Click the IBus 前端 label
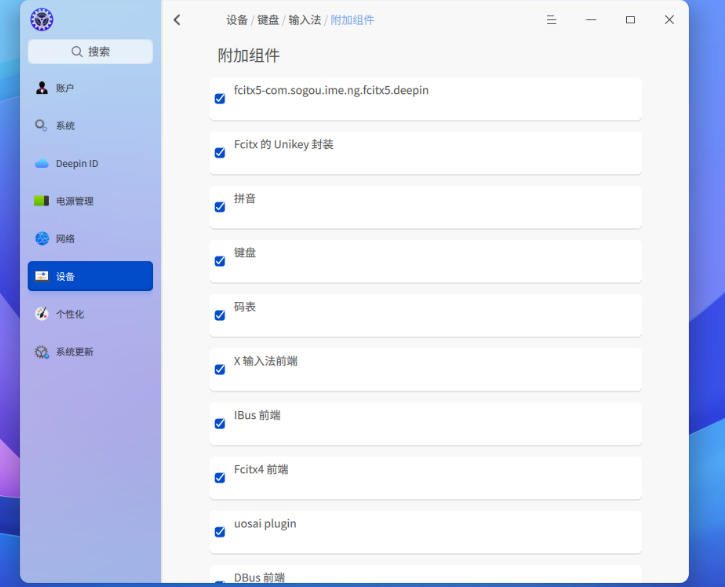The width and height of the screenshot is (725, 587). coord(257,415)
